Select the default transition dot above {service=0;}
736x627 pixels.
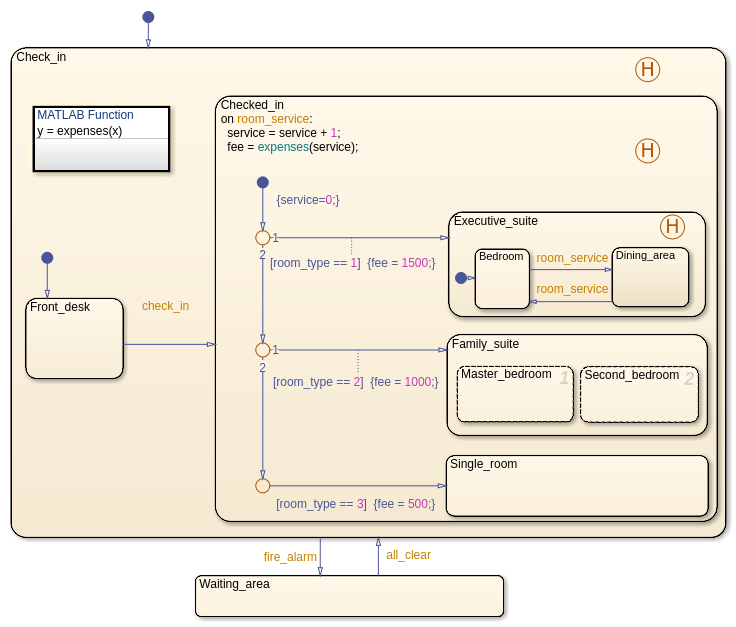263,182
